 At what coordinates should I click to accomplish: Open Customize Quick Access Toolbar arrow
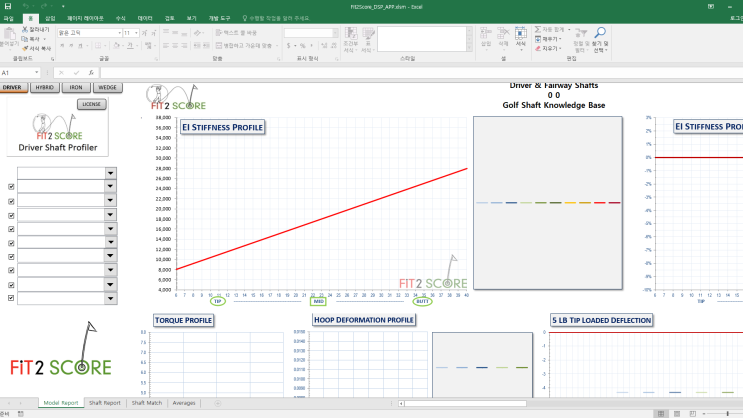(63, 7)
